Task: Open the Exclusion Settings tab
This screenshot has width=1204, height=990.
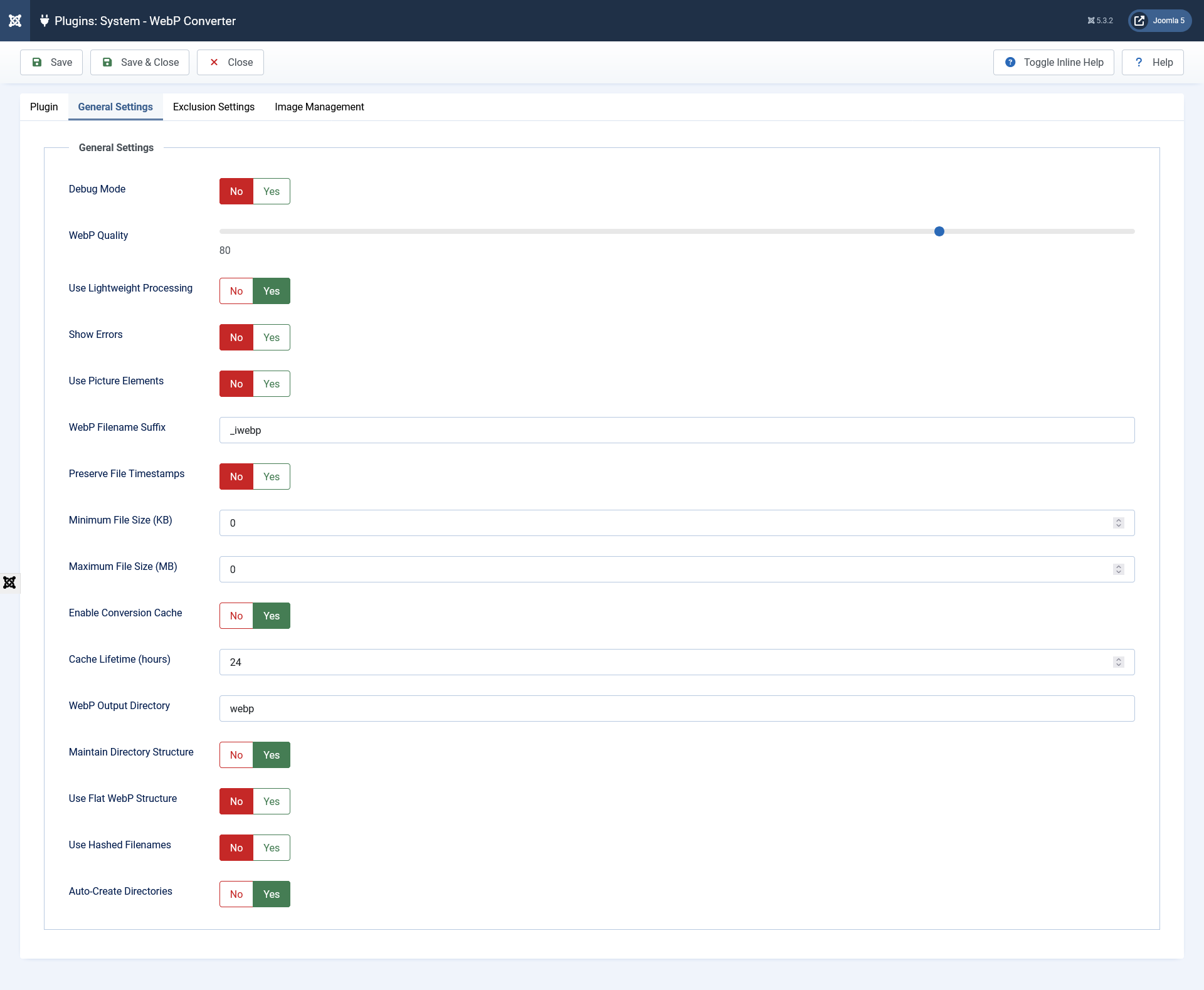Action: (x=214, y=107)
